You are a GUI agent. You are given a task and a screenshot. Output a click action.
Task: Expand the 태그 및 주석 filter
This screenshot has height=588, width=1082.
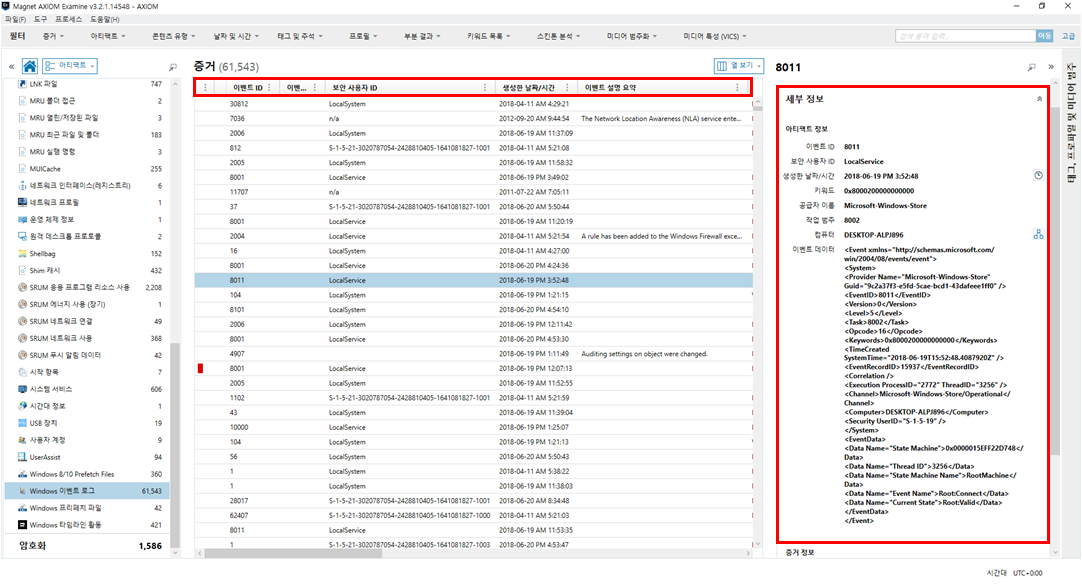pyautogui.click(x=300, y=36)
